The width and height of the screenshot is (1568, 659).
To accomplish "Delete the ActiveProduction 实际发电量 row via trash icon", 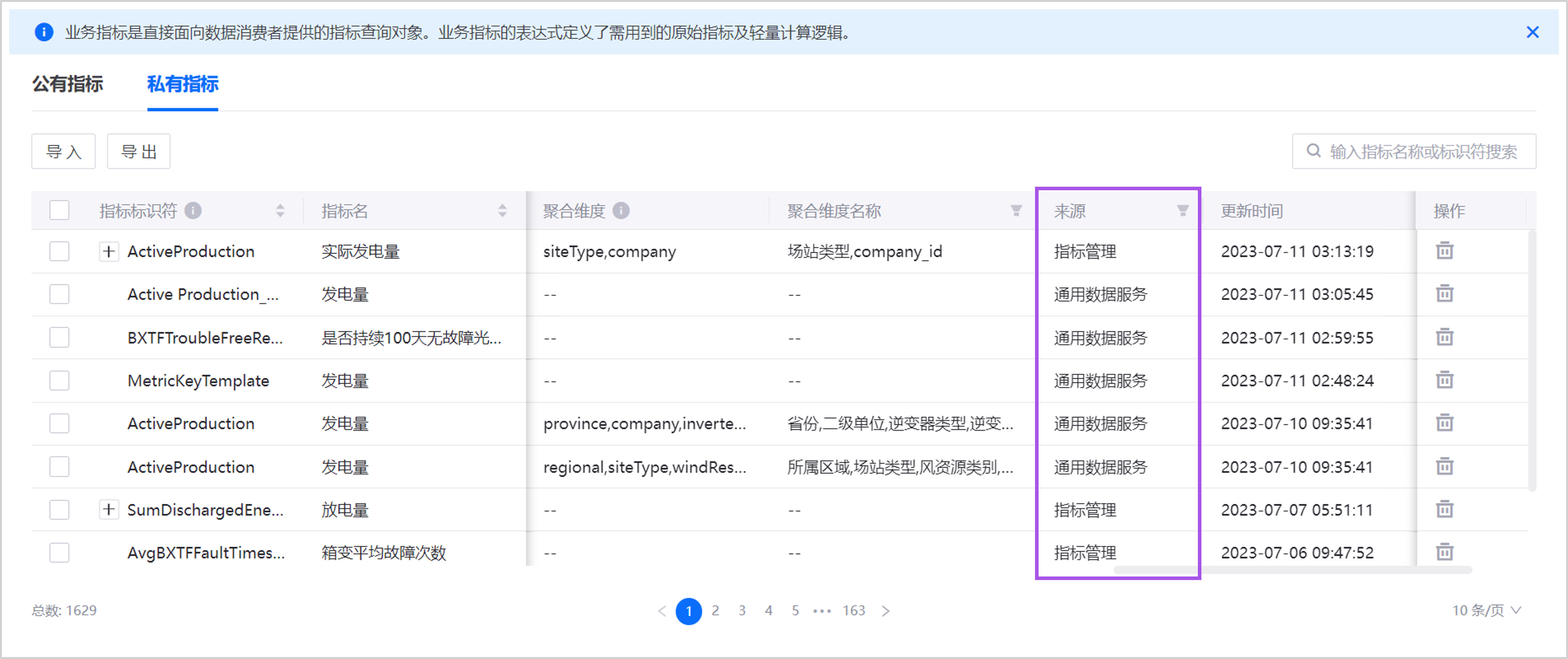I will click(x=1444, y=250).
